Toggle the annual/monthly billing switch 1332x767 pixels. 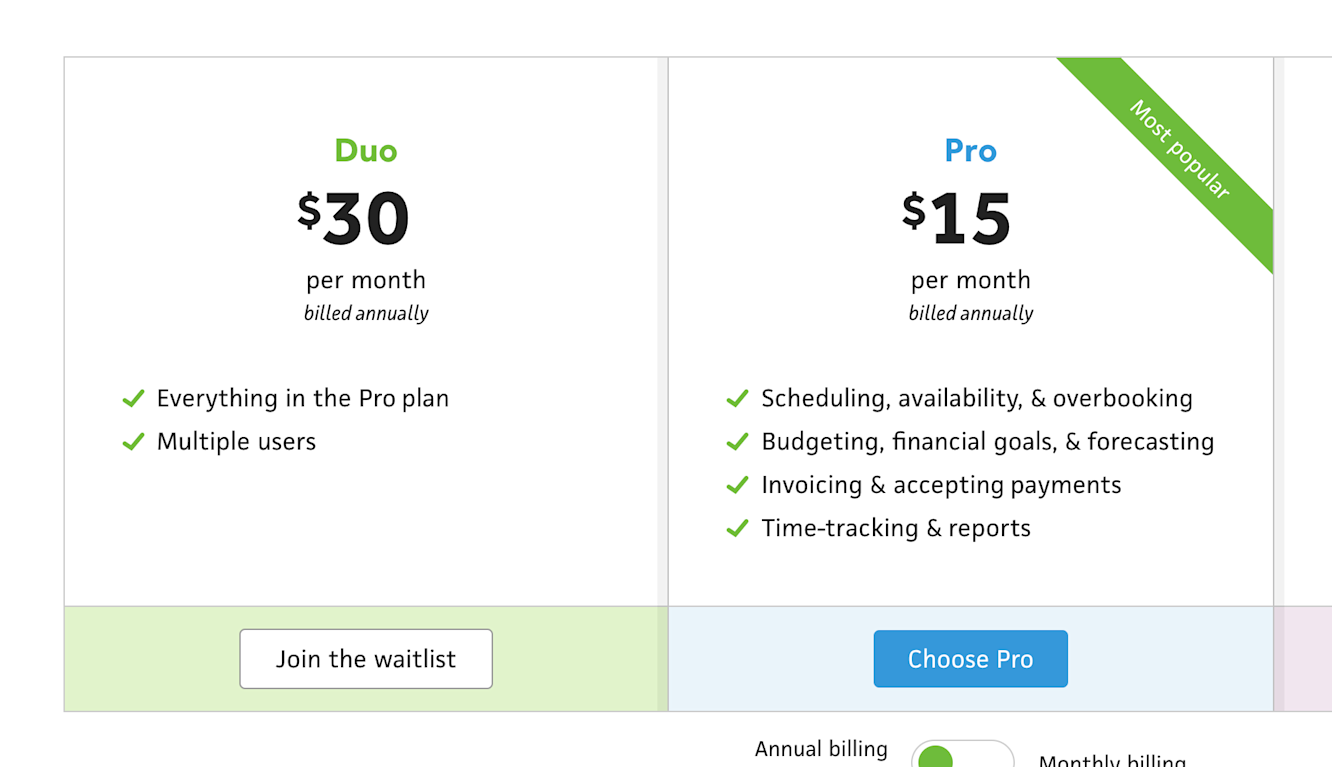962,755
